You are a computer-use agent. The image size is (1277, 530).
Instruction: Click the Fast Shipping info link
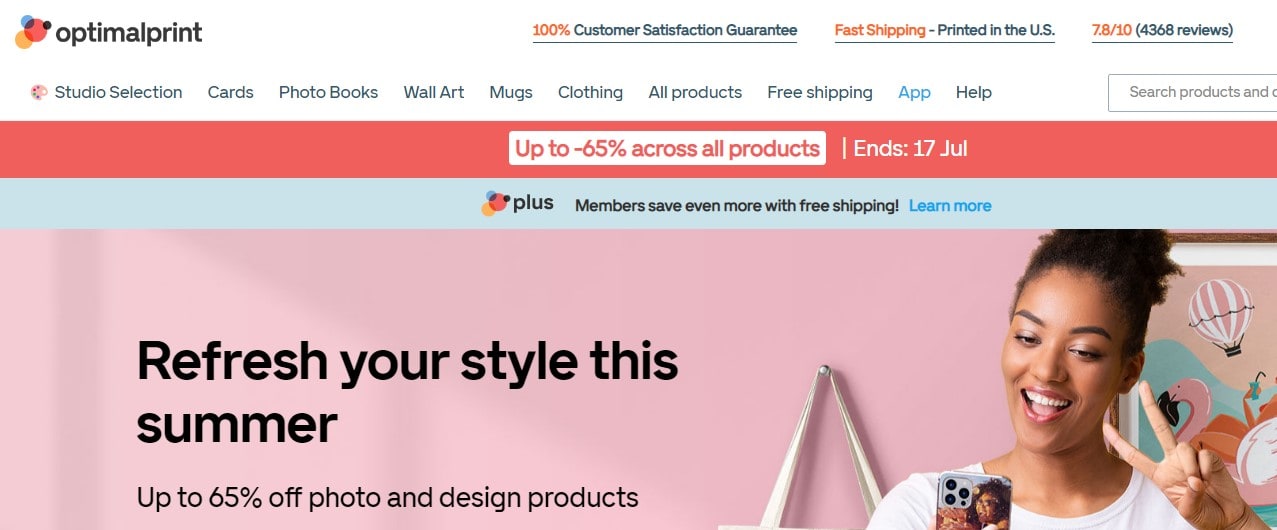(944, 31)
